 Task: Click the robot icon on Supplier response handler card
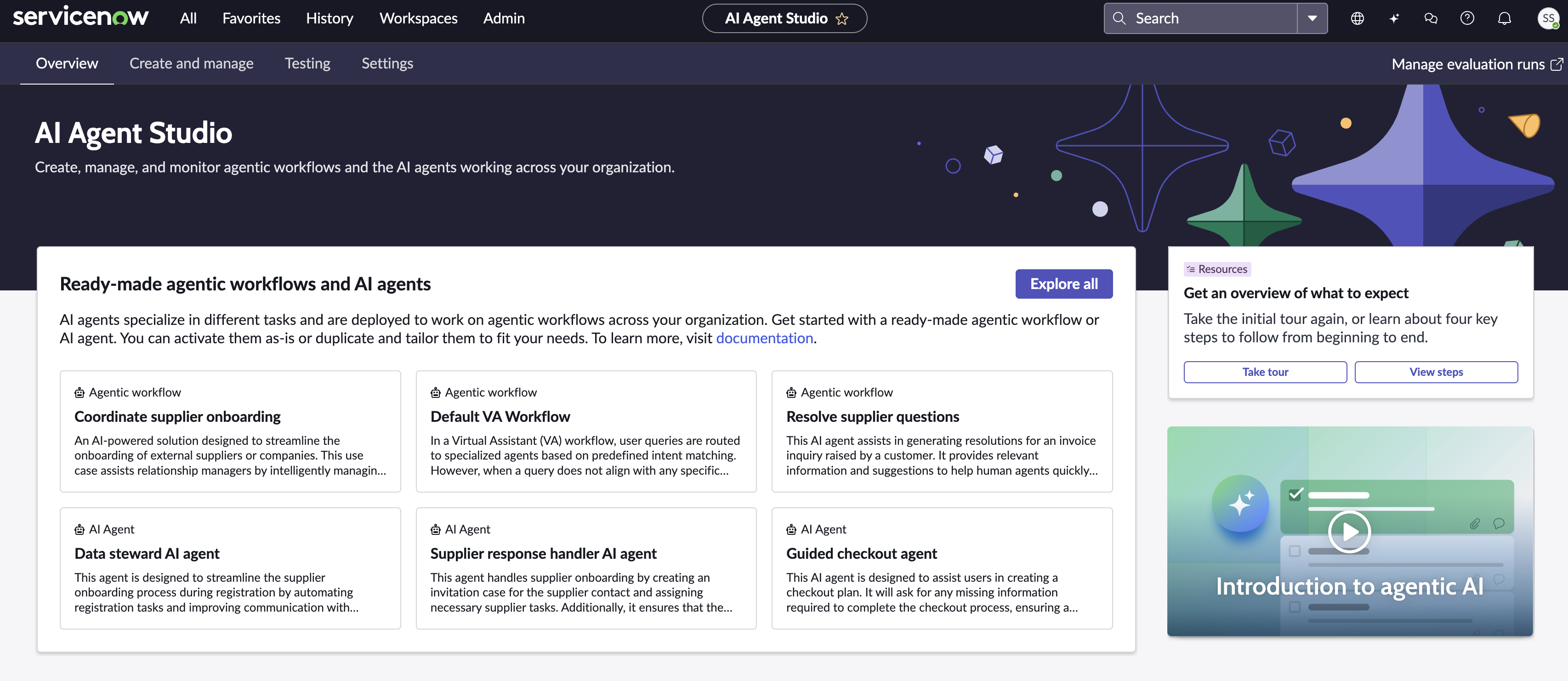coord(435,529)
